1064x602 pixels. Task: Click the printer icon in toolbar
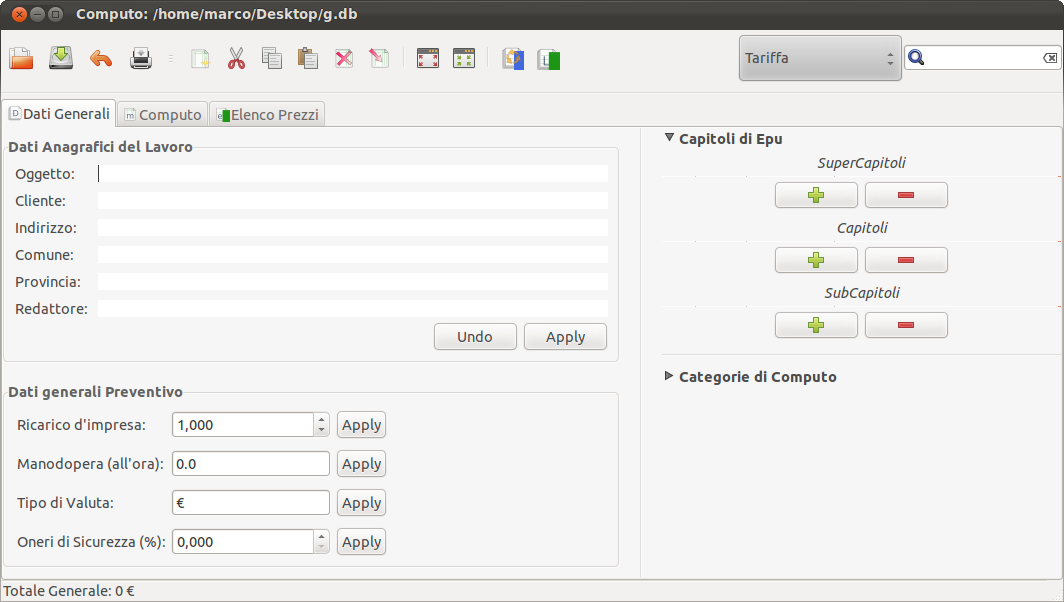pos(140,59)
